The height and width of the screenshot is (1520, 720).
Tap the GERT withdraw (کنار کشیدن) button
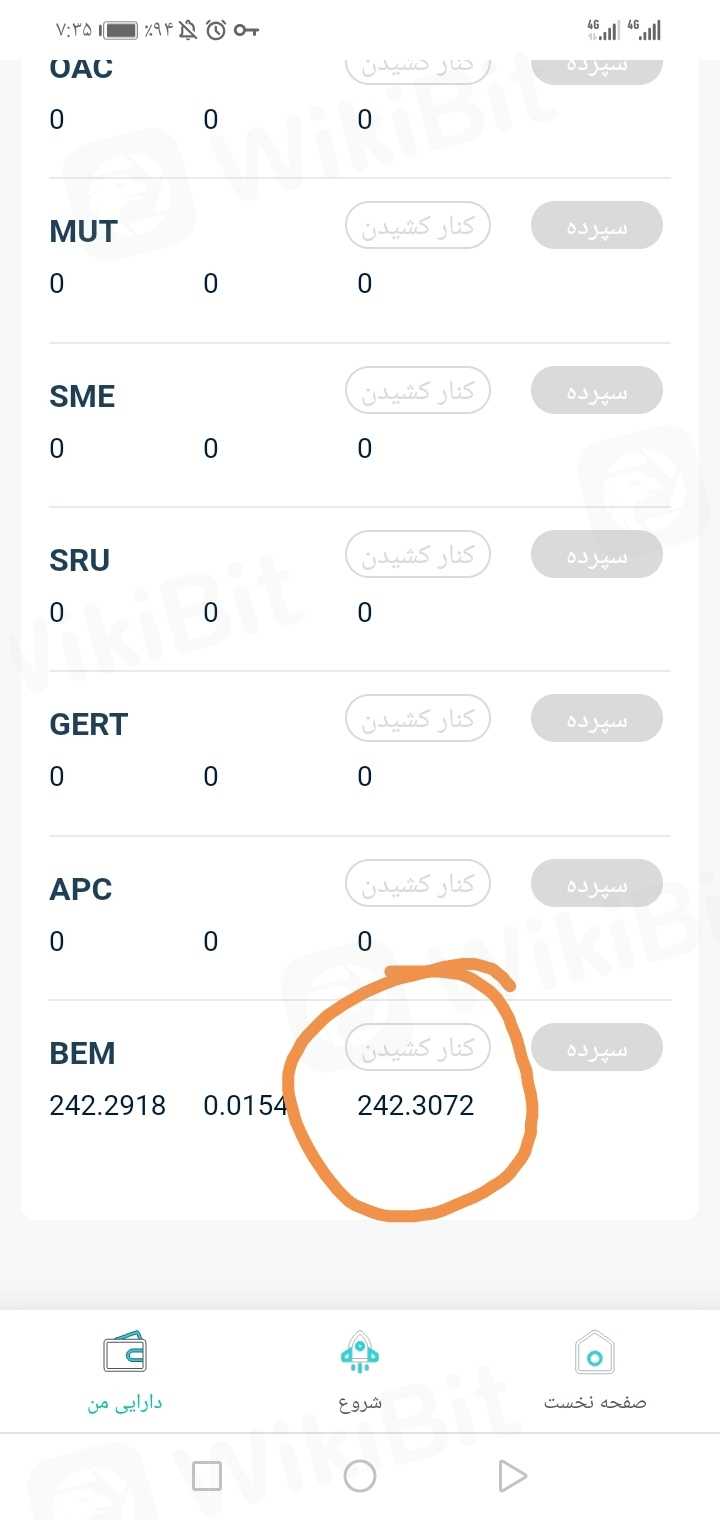point(418,719)
